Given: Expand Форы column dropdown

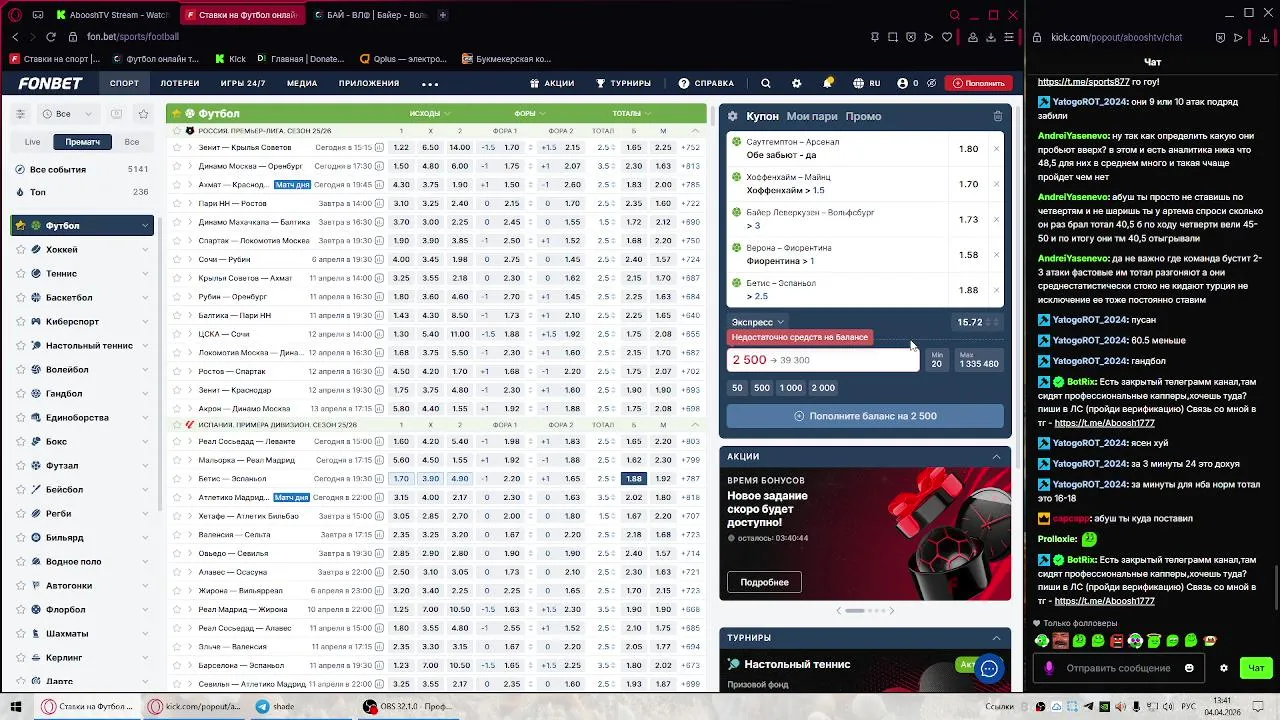Looking at the screenshot, I should coord(529,114).
